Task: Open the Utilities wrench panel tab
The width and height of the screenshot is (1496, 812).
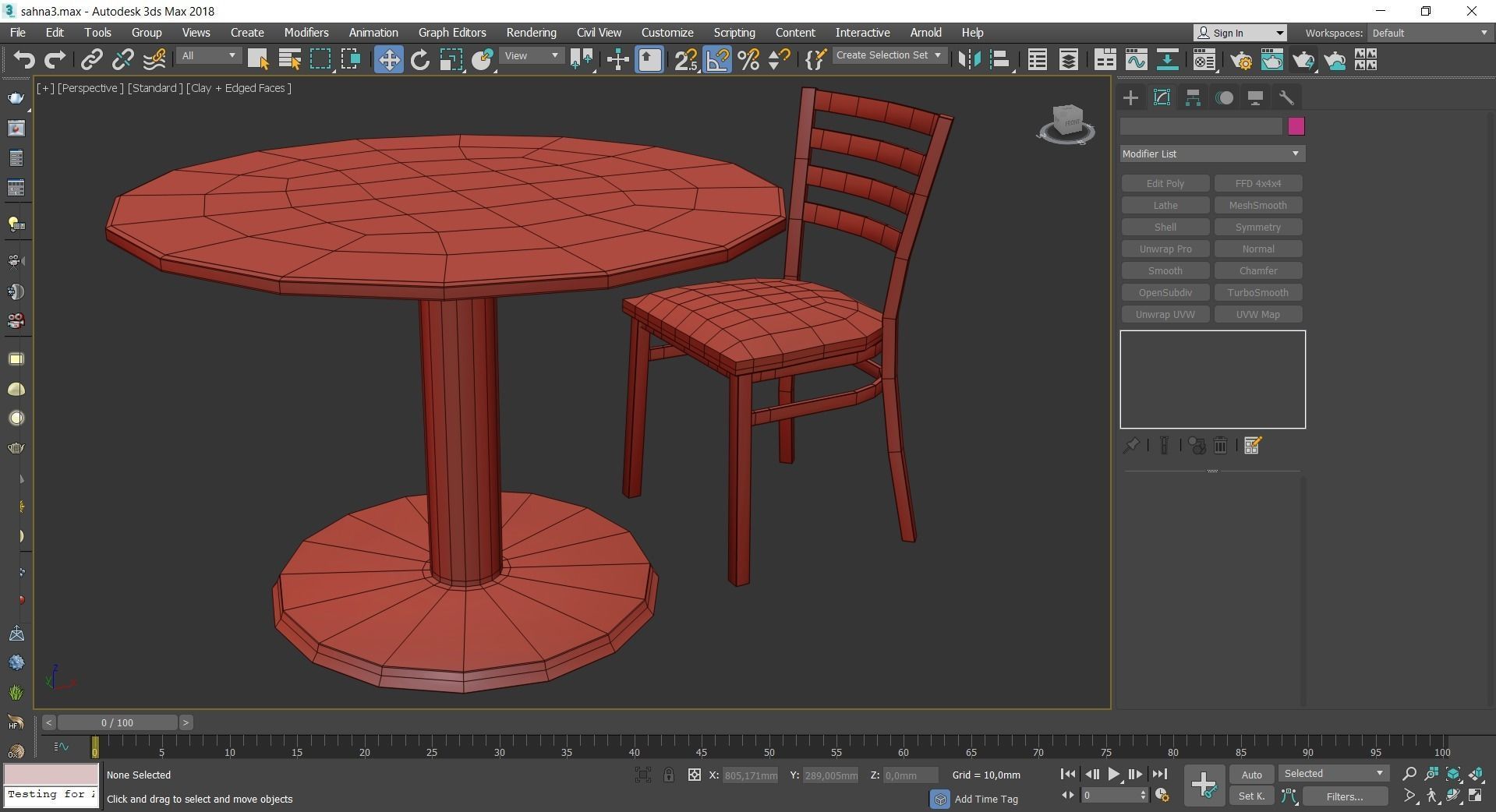Action: [1286, 97]
